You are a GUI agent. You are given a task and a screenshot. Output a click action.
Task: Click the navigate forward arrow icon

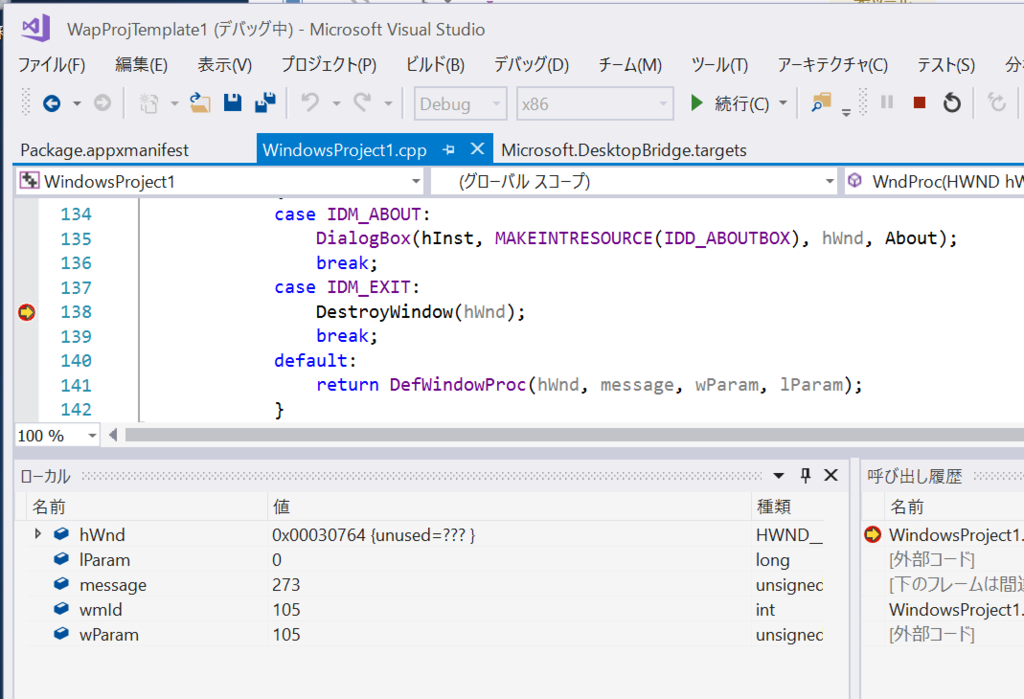(103, 103)
